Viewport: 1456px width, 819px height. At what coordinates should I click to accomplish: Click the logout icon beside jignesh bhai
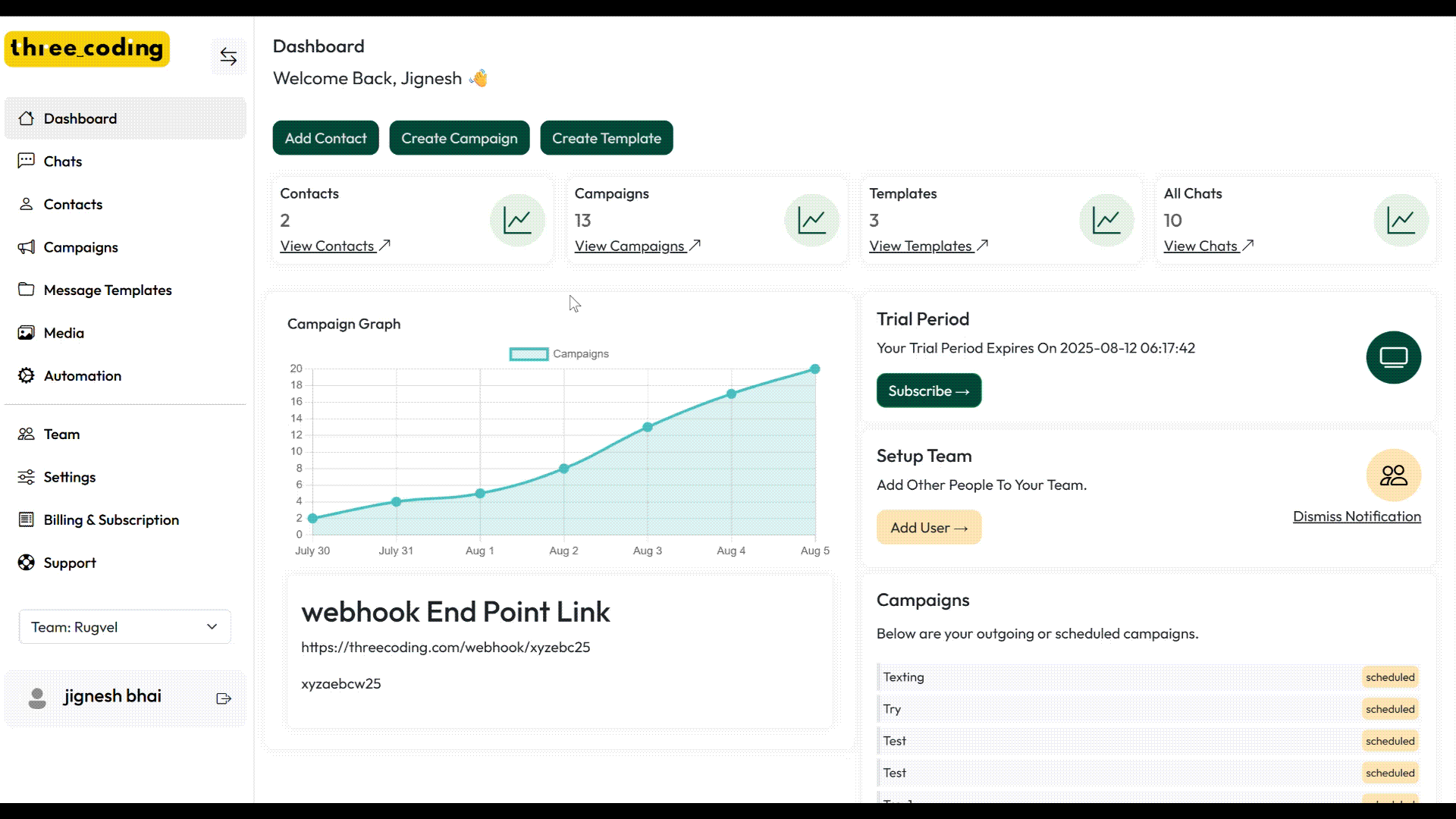coord(224,698)
